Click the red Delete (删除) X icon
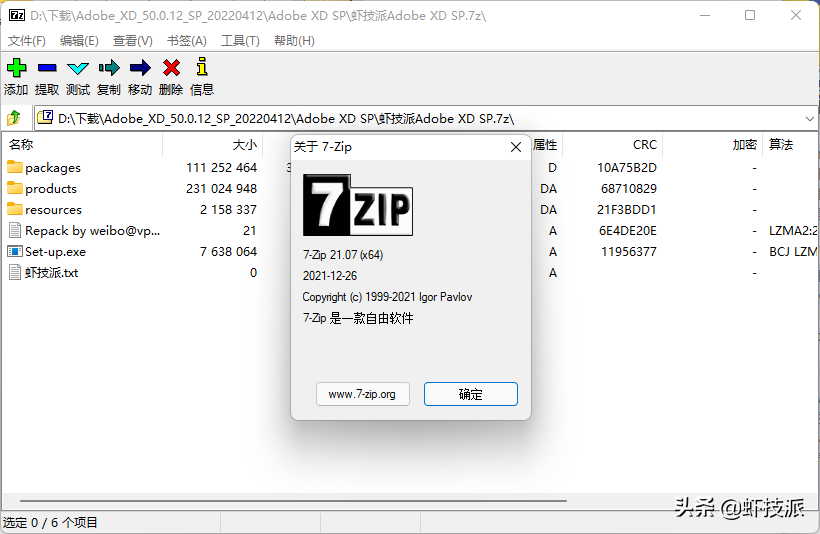This screenshot has height=534, width=820. (171, 67)
